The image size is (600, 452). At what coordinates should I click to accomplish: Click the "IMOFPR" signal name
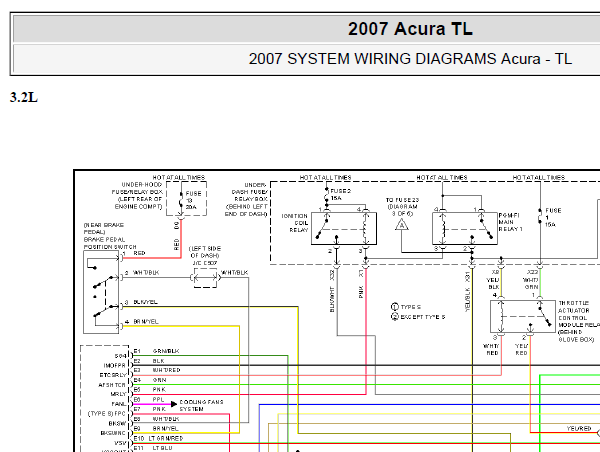pyautogui.click(x=115, y=366)
